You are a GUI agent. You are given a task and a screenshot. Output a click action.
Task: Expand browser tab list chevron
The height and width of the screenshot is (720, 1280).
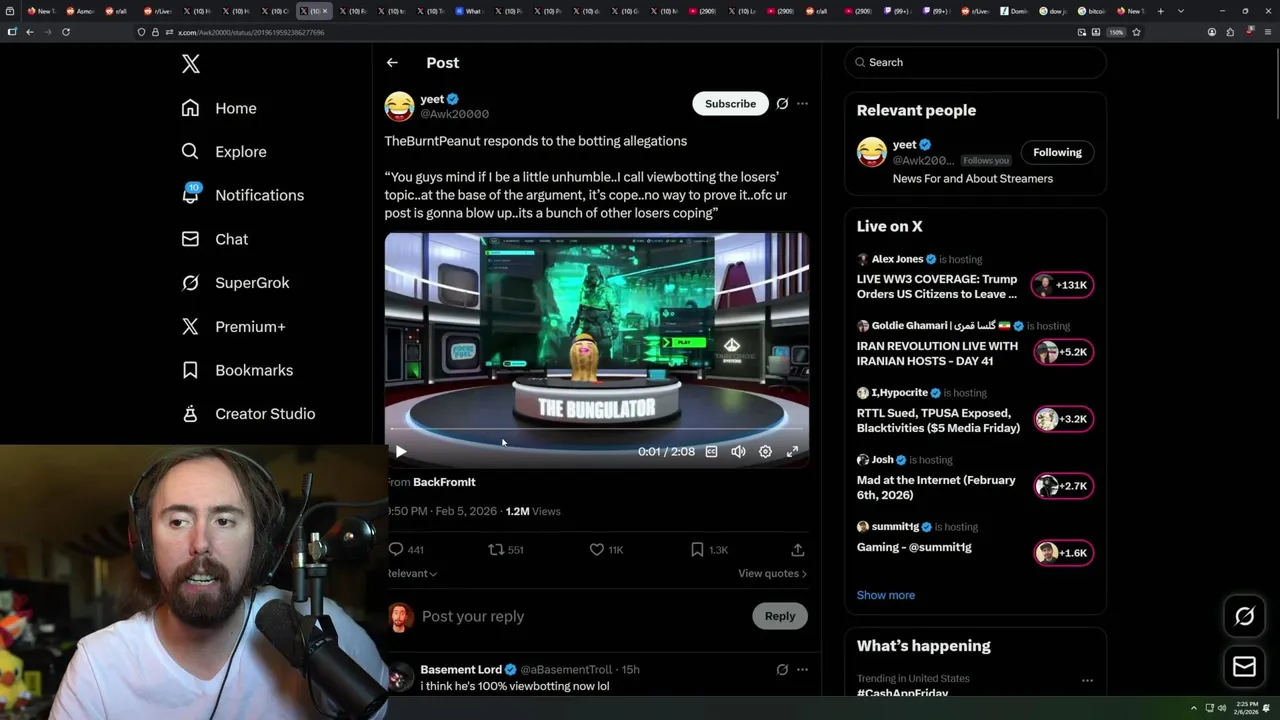[x=1181, y=11]
